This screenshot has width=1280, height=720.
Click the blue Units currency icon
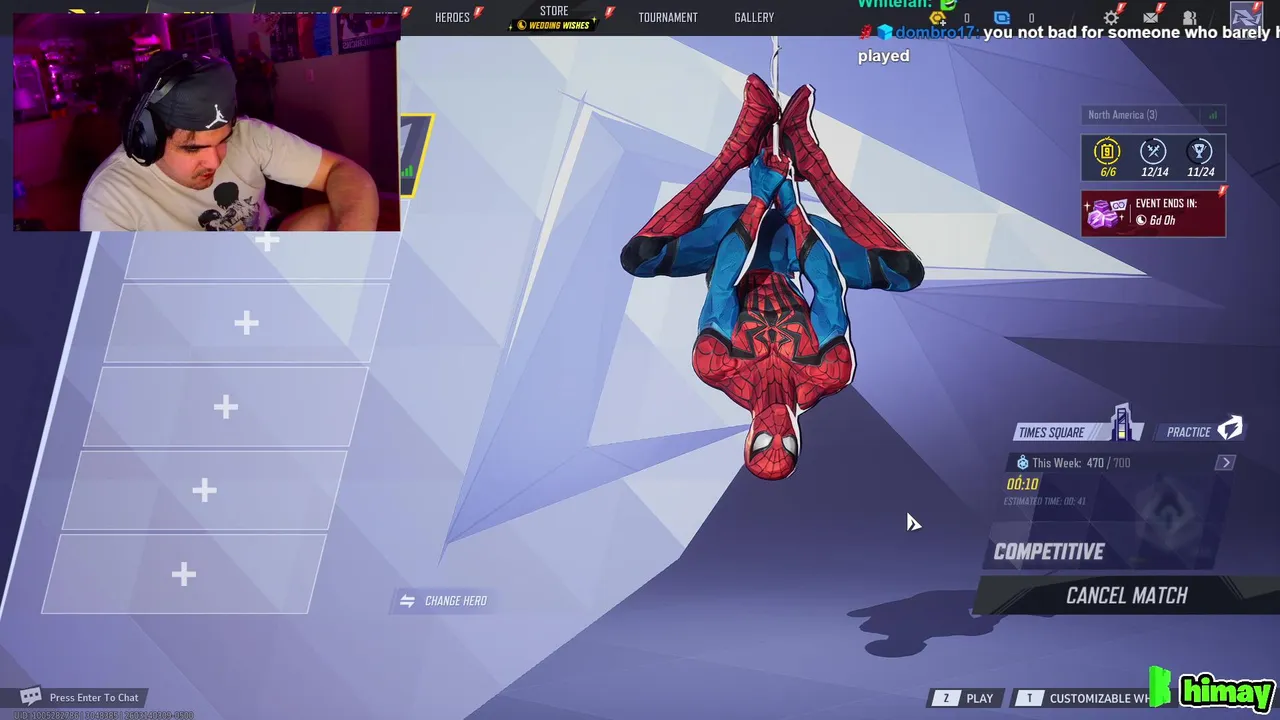pos(1002,18)
